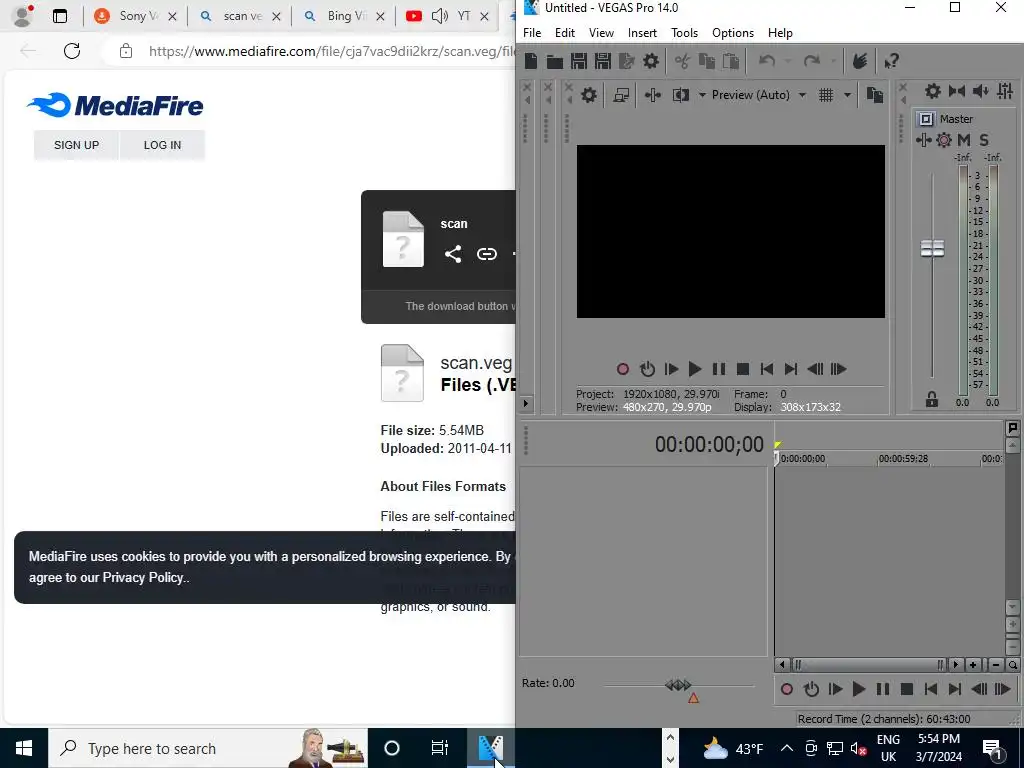Image resolution: width=1024 pixels, height=768 pixels.
Task: Toggle the Dim Output speaker icon
Action: pos(981,91)
